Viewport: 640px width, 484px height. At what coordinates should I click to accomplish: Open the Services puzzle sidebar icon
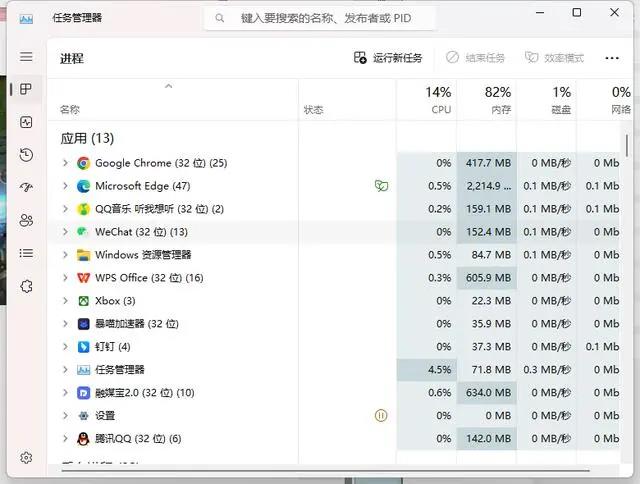pos(26,286)
